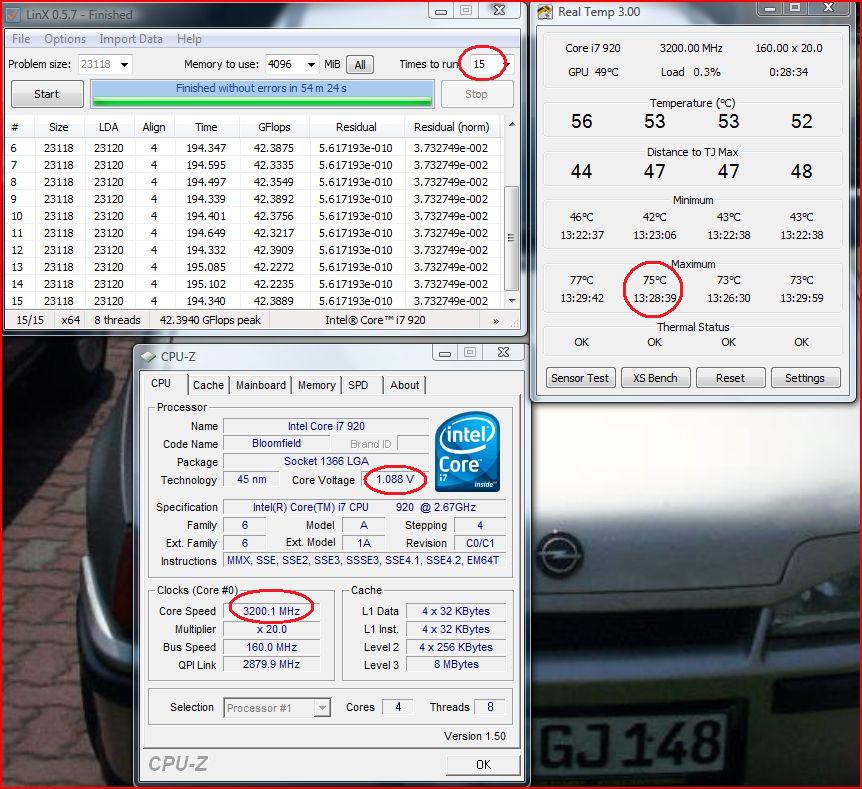
Task: Click the 3200.00 MHz reading in Real Temp
Action: coord(691,48)
